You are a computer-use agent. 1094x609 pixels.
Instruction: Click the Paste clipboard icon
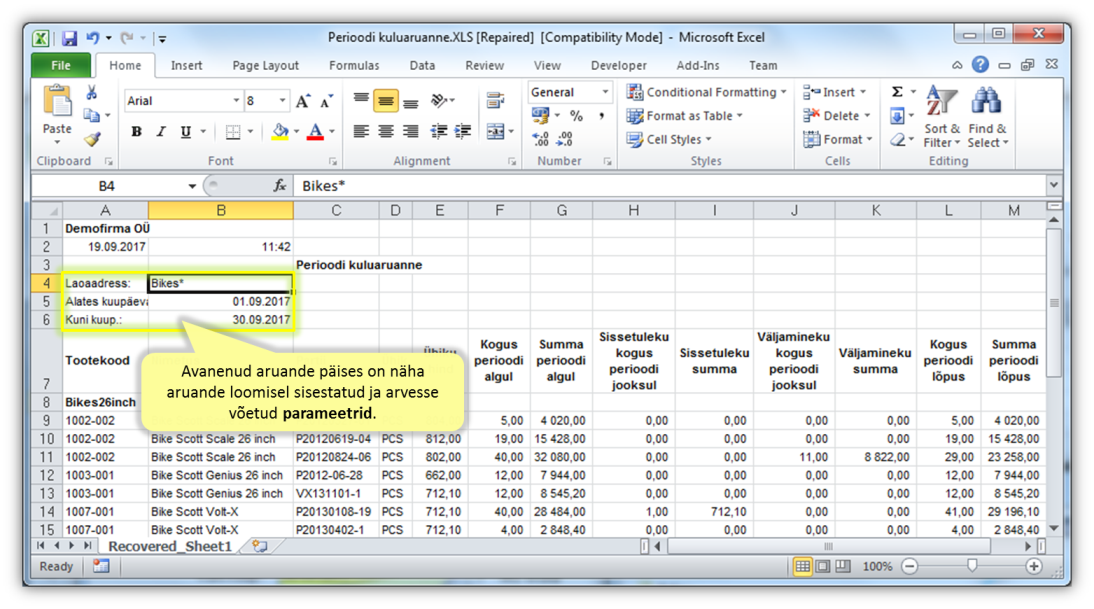tap(57, 101)
